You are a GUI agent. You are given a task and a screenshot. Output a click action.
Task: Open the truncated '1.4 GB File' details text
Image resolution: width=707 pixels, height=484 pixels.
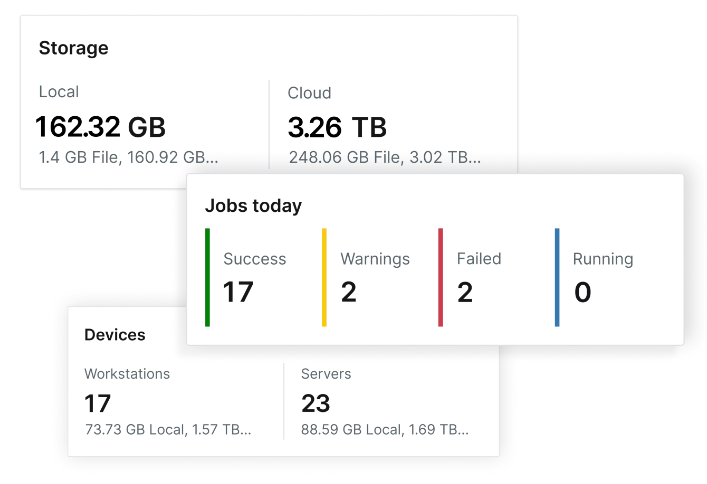point(128,157)
